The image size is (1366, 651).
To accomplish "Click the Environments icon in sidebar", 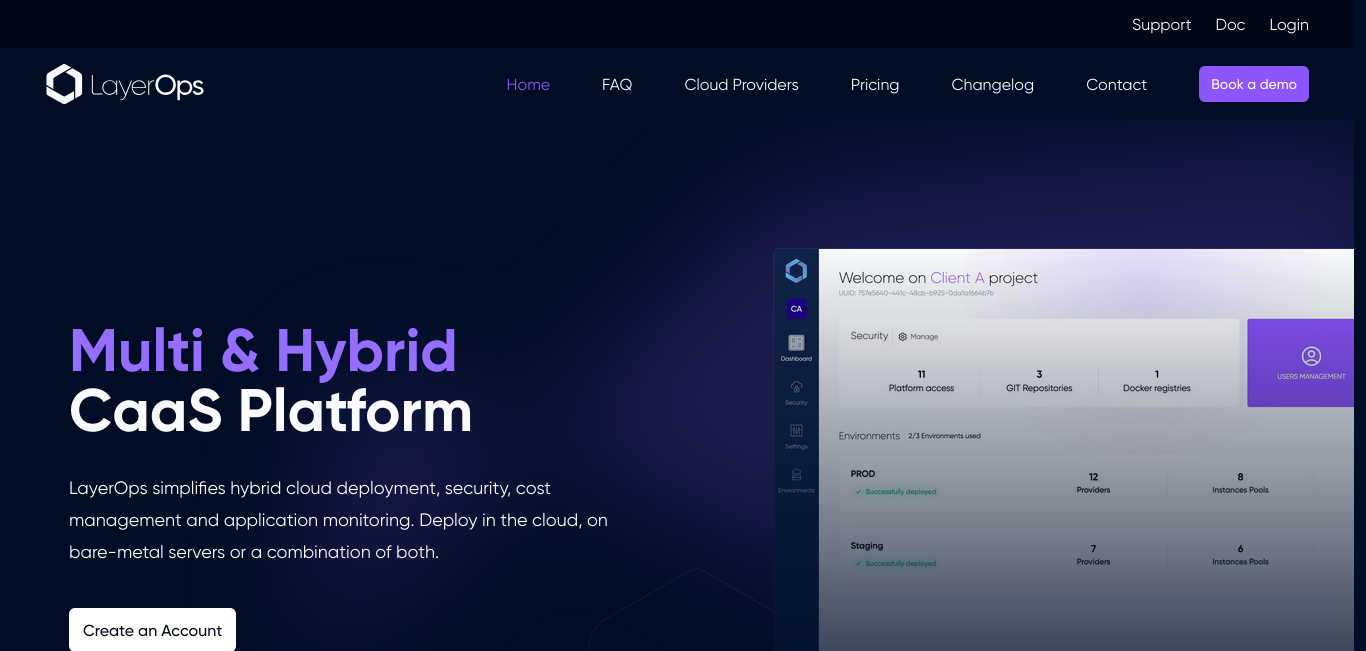I will tap(796, 475).
